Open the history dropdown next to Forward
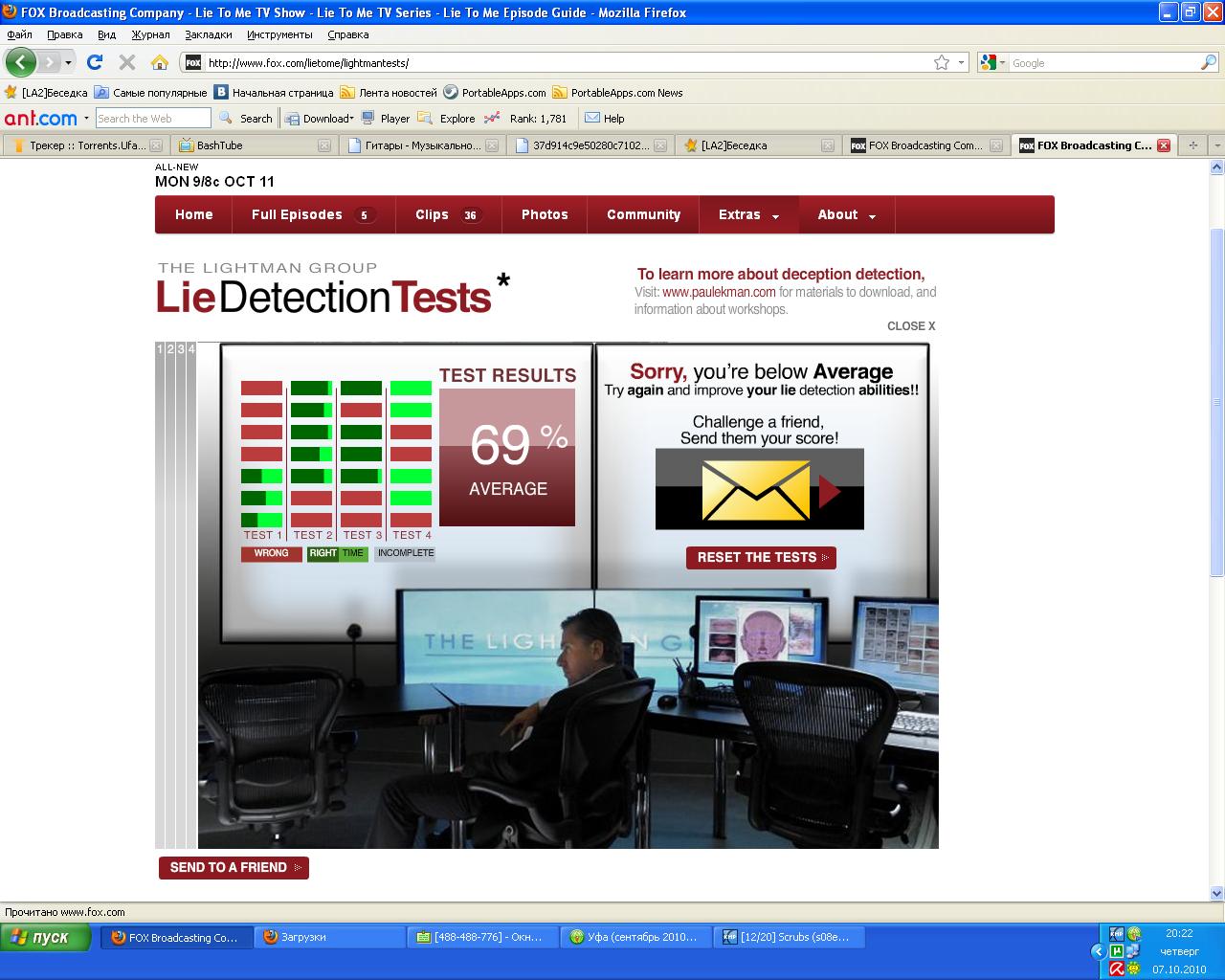 pyautogui.click(x=68, y=62)
